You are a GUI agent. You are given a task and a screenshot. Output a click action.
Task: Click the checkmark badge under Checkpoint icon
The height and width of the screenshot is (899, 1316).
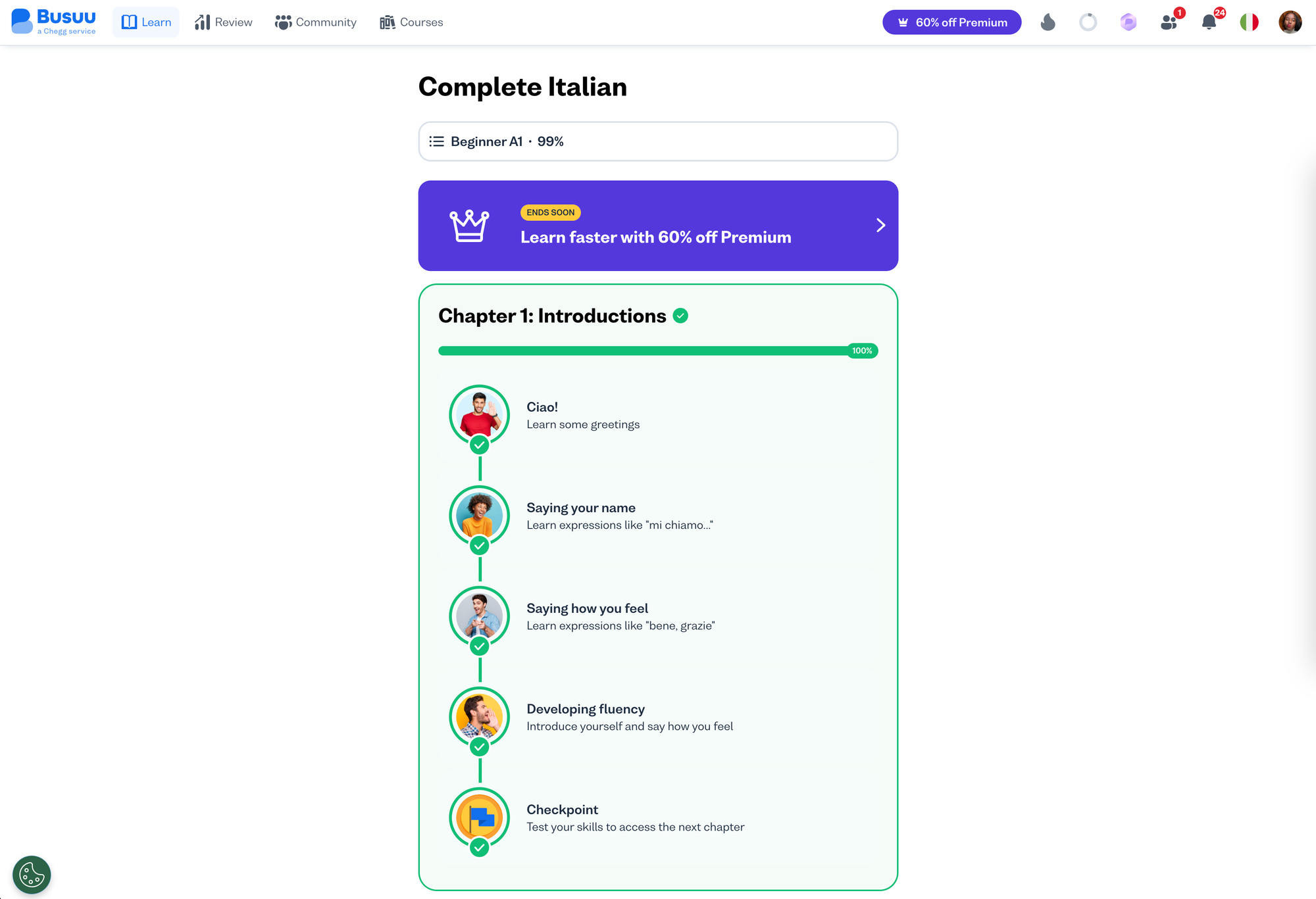click(x=480, y=848)
